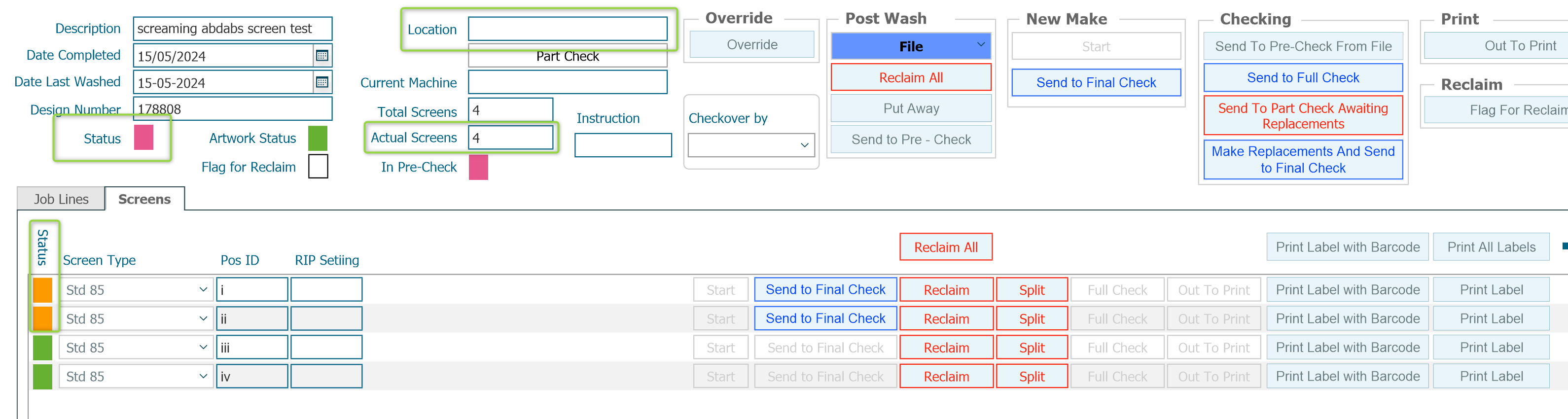Click Reclaim All in Post Wash group
The height and width of the screenshot is (419, 1568).
click(911, 78)
